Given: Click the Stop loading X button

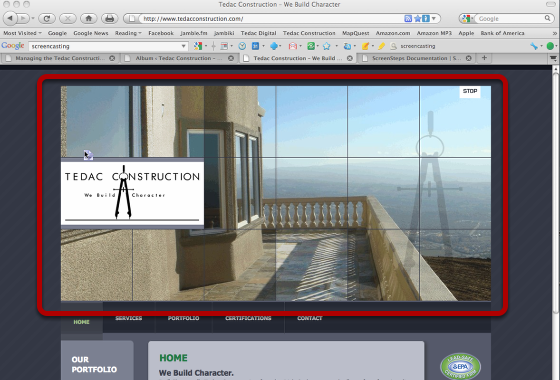Looking at the screenshot, I should pos(68,18).
